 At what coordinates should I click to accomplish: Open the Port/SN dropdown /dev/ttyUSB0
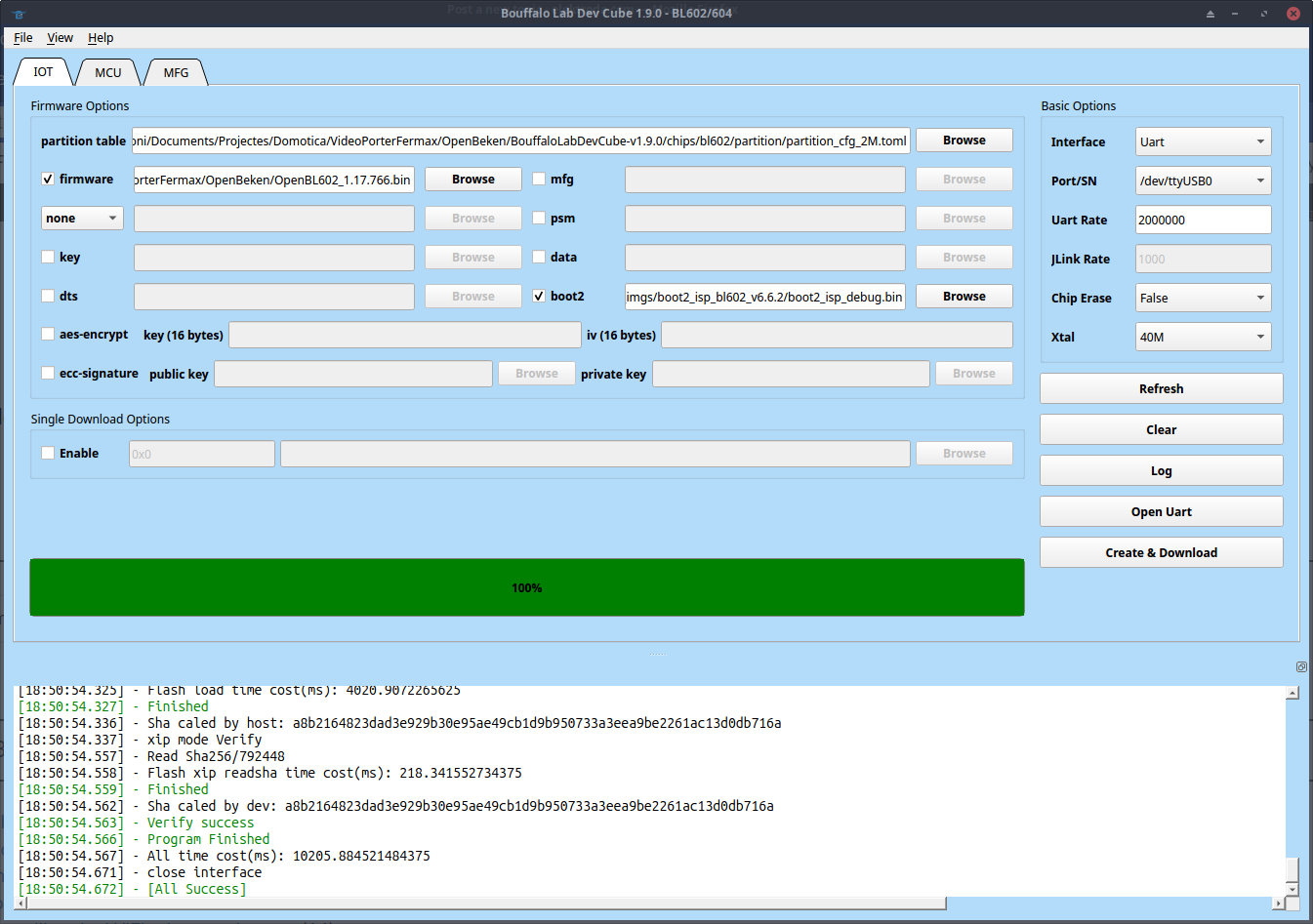tap(1203, 181)
